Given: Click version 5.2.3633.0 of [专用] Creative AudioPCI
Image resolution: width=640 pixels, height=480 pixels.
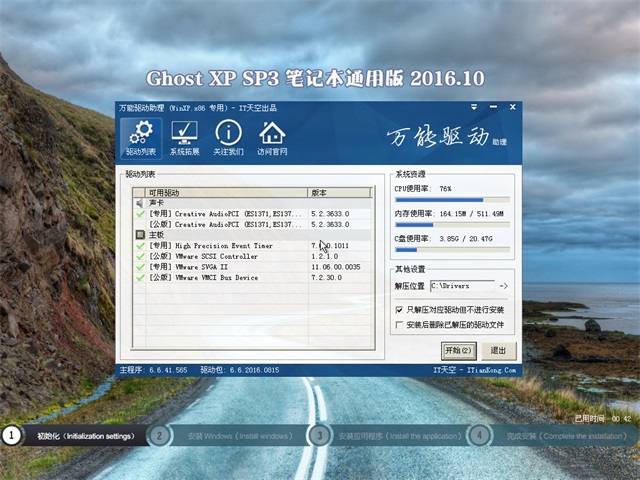Looking at the screenshot, I should pyautogui.click(x=330, y=214).
